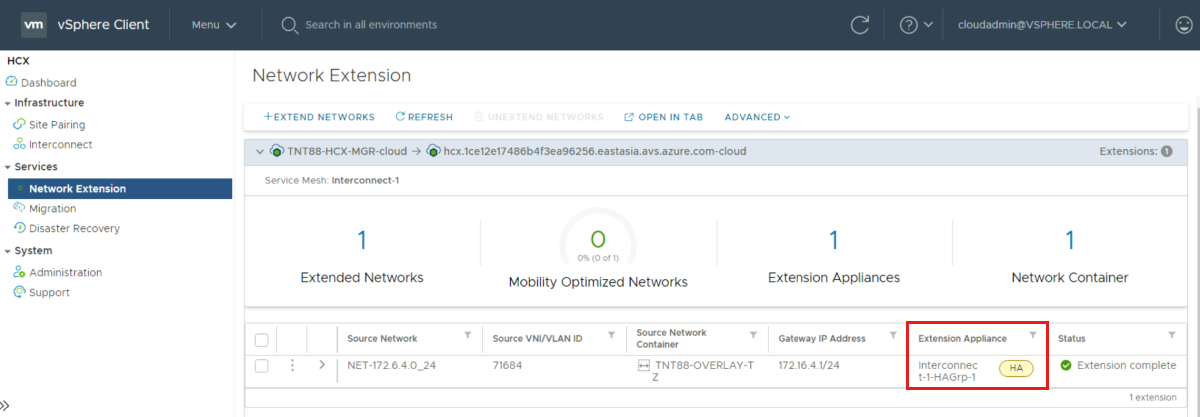The width and height of the screenshot is (1200, 417).
Task: Click Extend Networks button
Action: [x=319, y=117]
